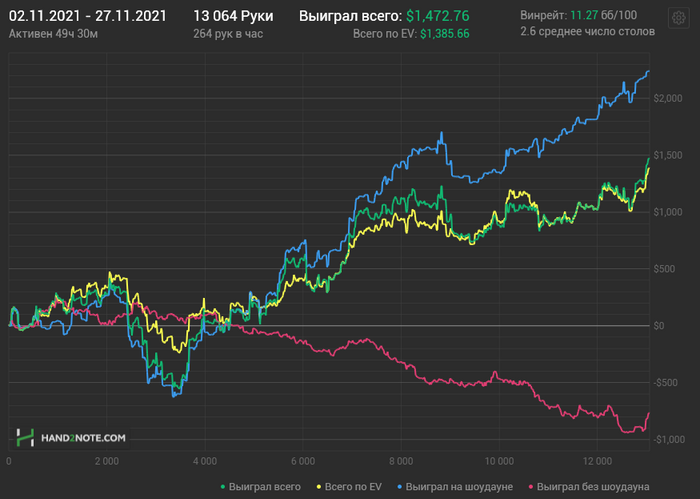Screen dimensions: 700x499
Task: Click the 'Всего по EV:' header label
Action: click(x=385, y=34)
